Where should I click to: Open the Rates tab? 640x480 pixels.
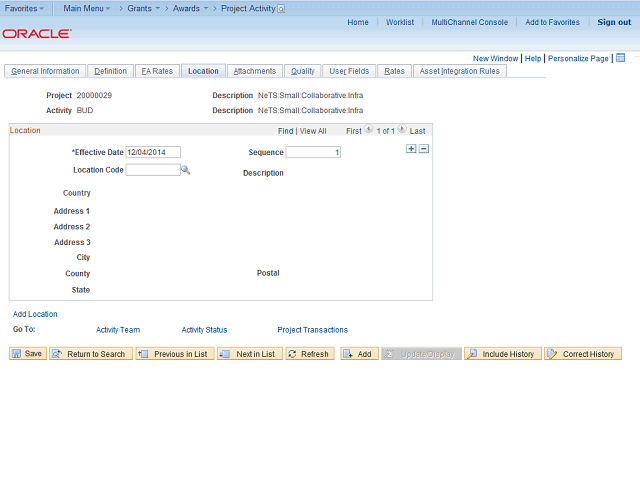(x=394, y=71)
